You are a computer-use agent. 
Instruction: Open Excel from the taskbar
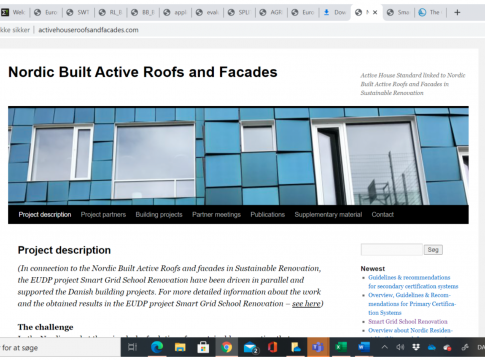tap(341, 347)
